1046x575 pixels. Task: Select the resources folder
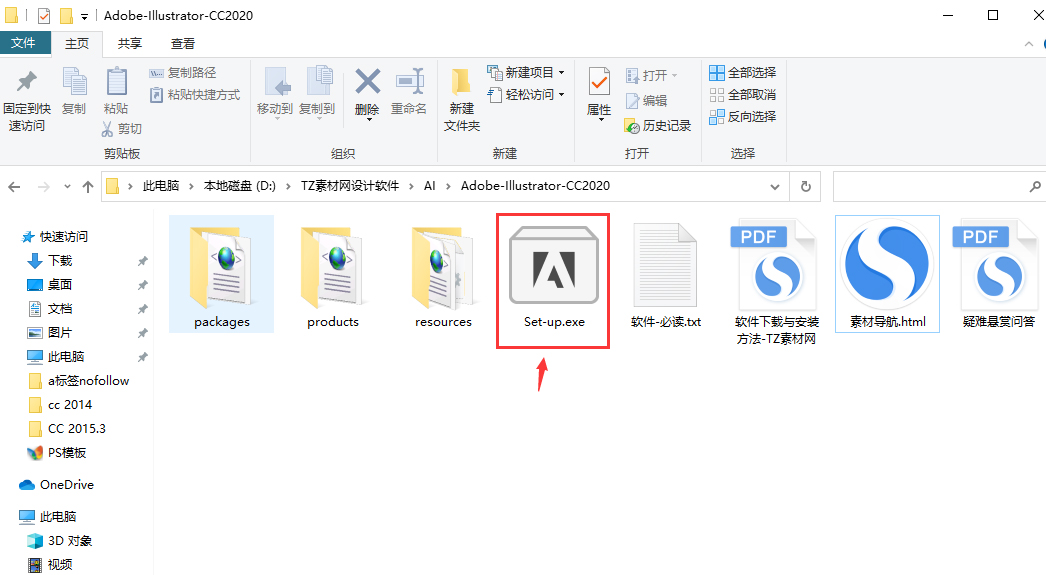coord(443,274)
